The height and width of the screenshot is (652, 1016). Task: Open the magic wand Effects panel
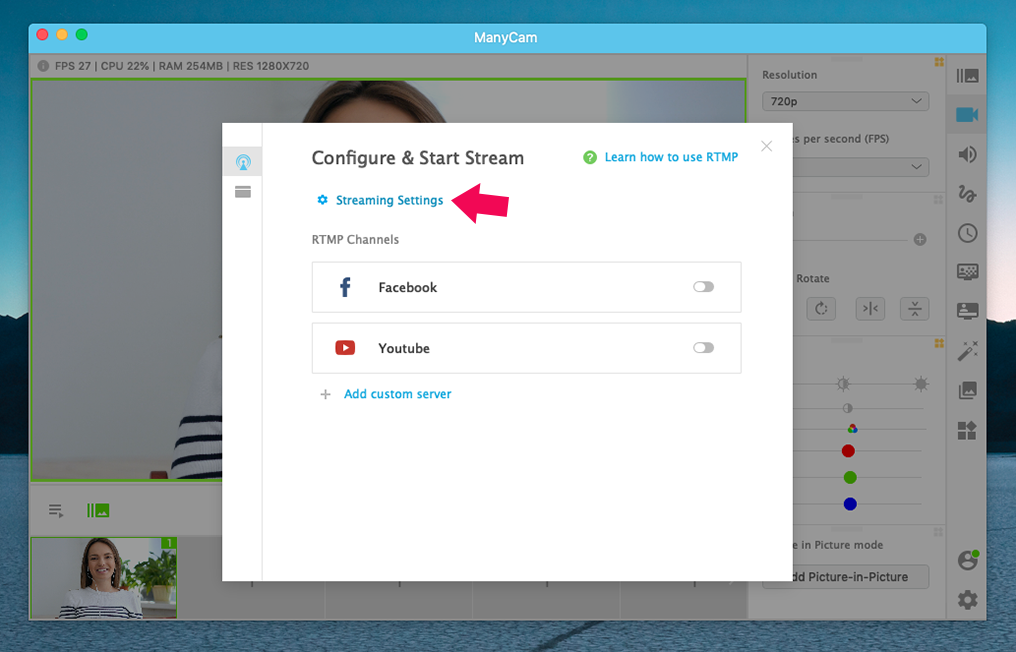[967, 351]
